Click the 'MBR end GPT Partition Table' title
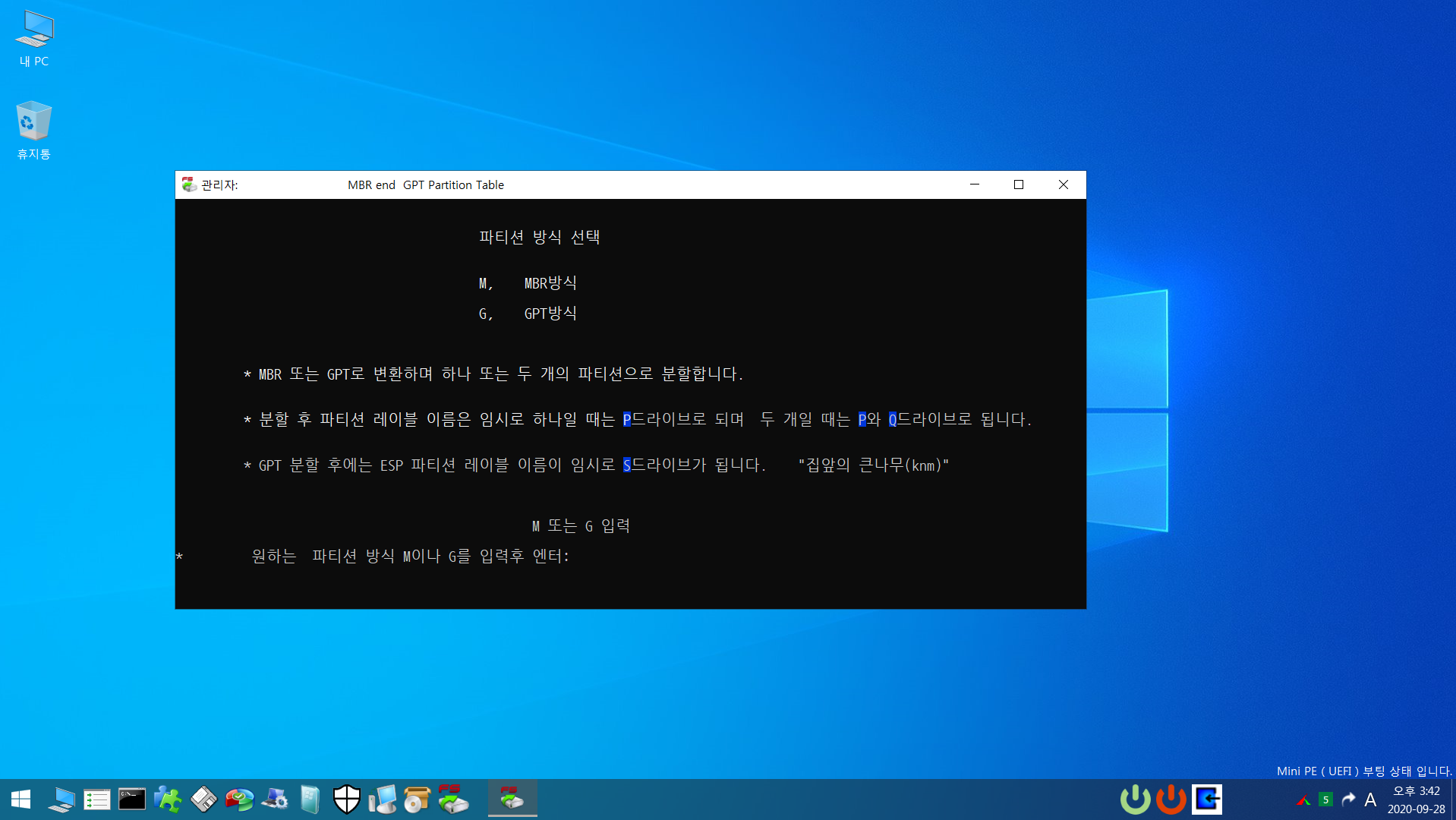This screenshot has height=820, width=1456. tap(426, 184)
